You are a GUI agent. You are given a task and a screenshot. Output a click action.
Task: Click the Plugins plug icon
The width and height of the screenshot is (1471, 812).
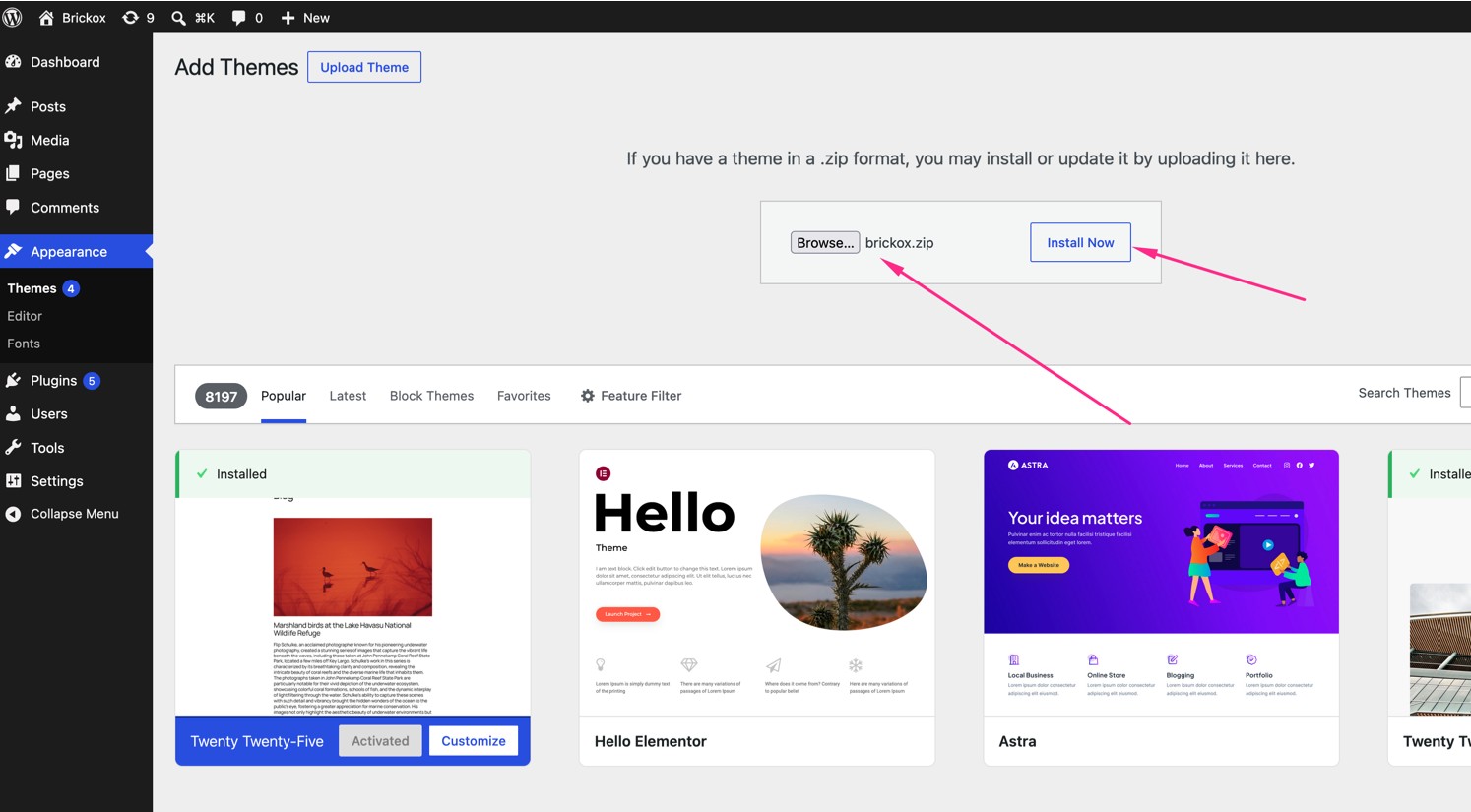point(13,380)
